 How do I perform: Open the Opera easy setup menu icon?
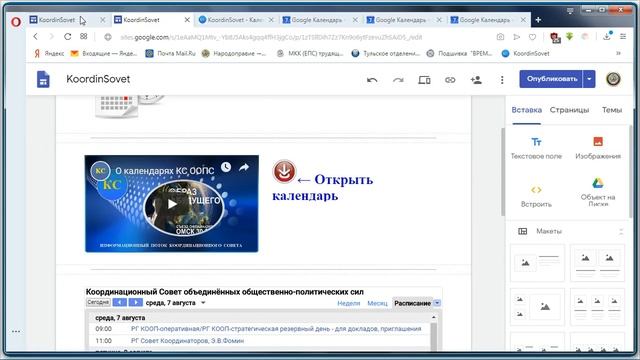[x=623, y=37]
